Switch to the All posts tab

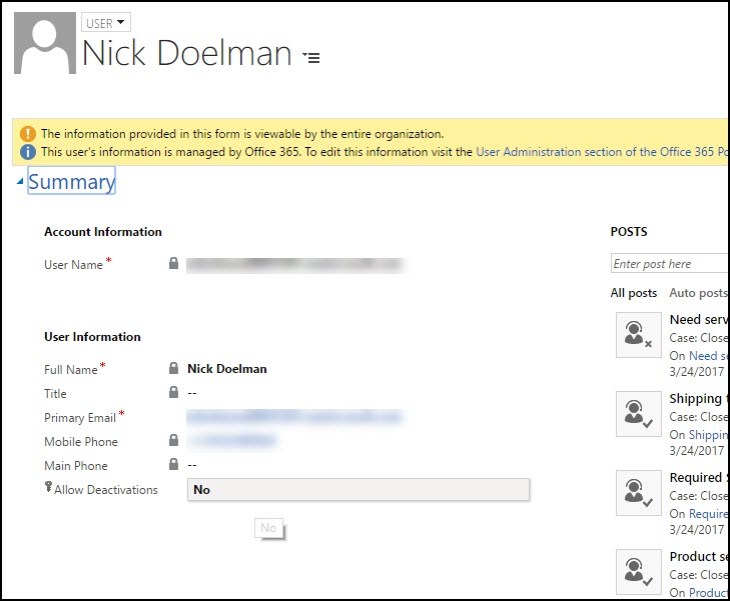633,293
